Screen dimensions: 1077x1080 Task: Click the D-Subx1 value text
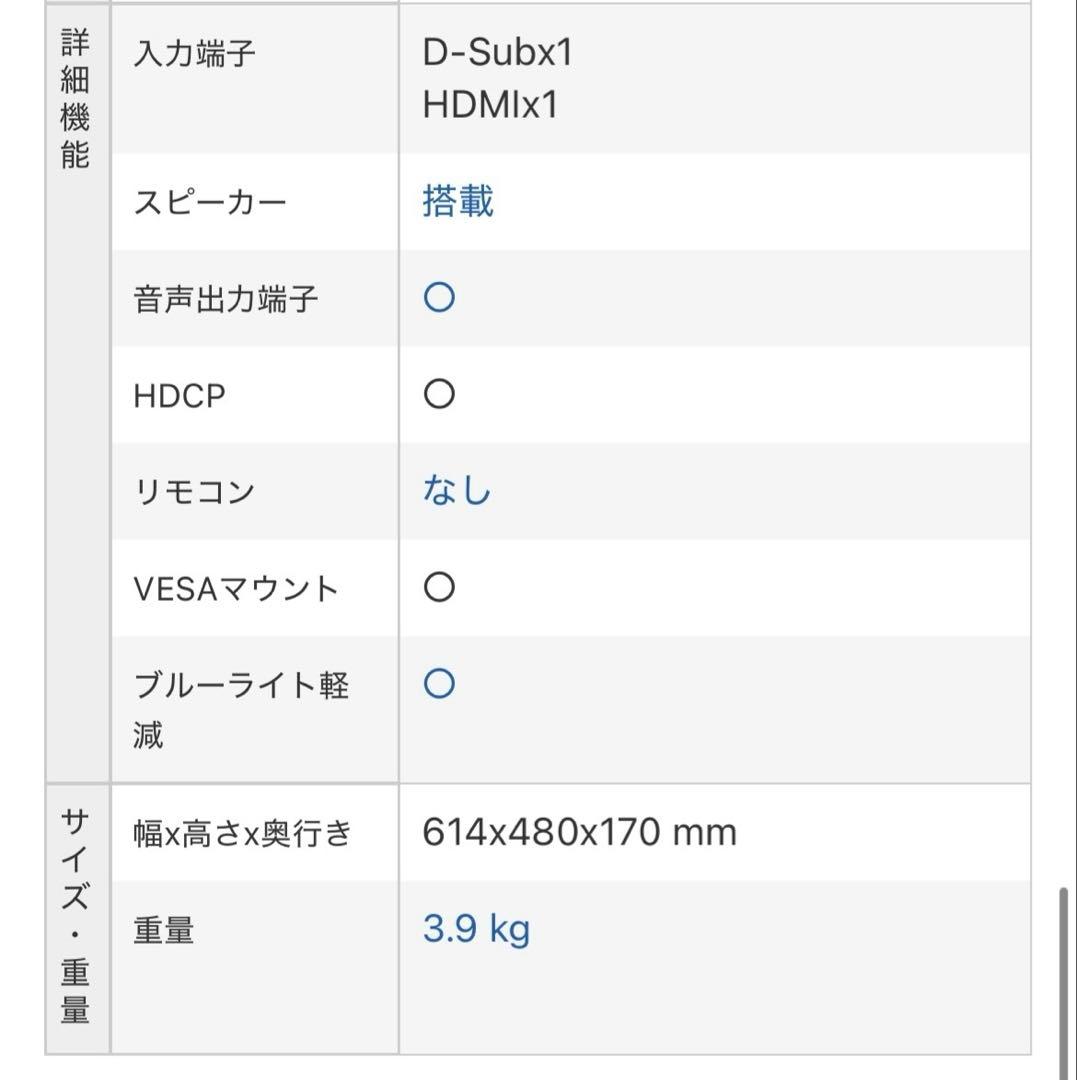point(498,53)
